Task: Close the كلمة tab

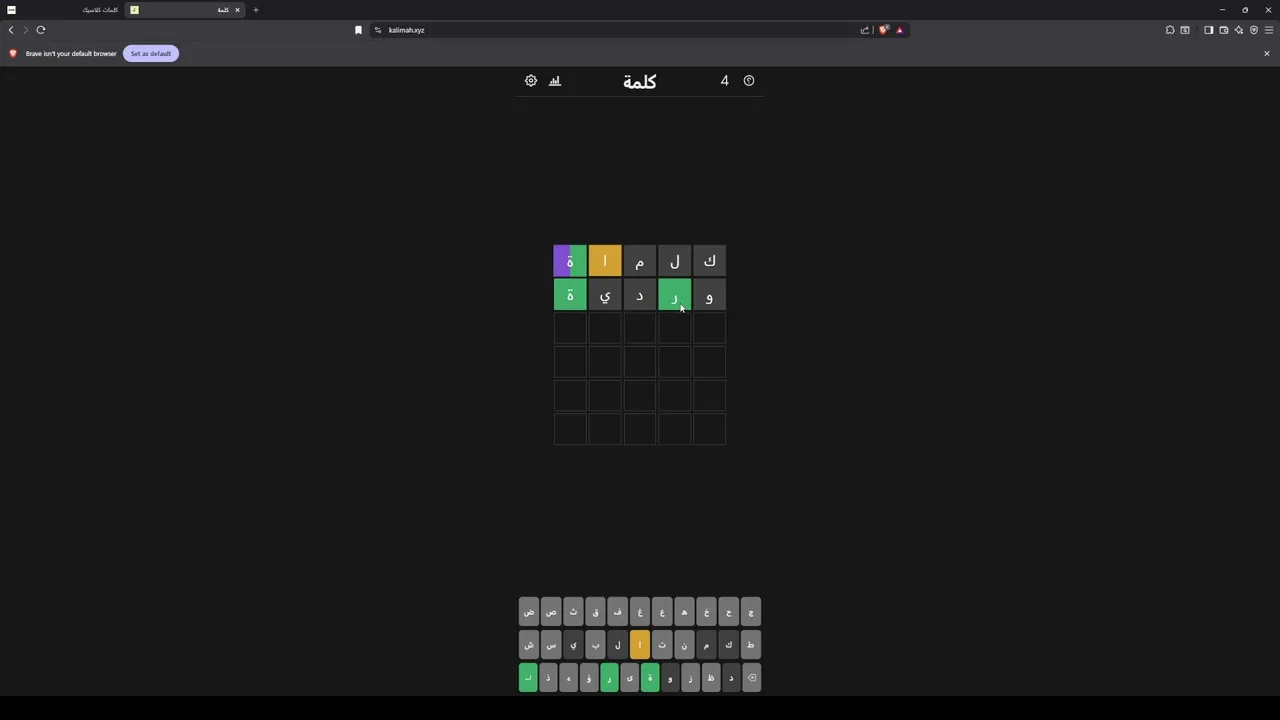Action: point(237,10)
